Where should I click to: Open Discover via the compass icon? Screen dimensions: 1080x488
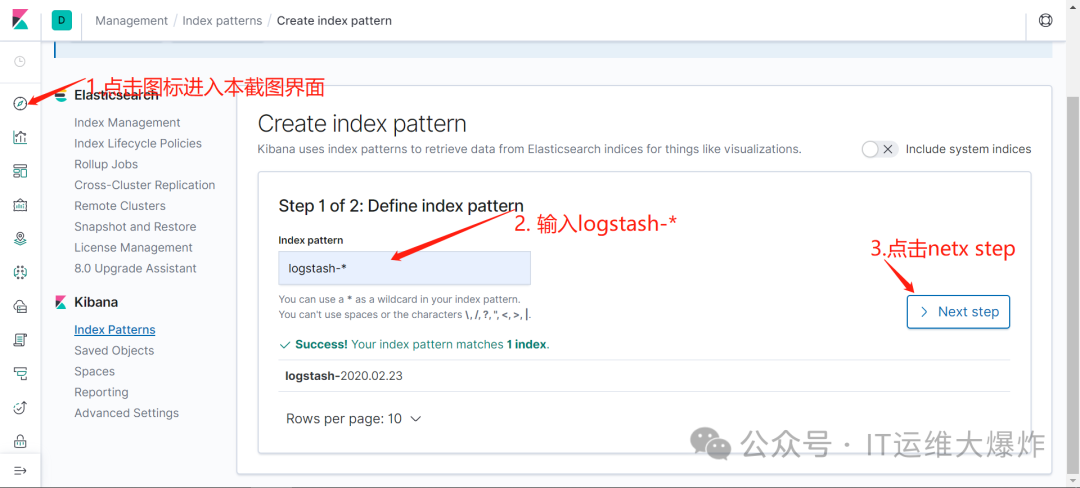pyautogui.click(x=20, y=103)
